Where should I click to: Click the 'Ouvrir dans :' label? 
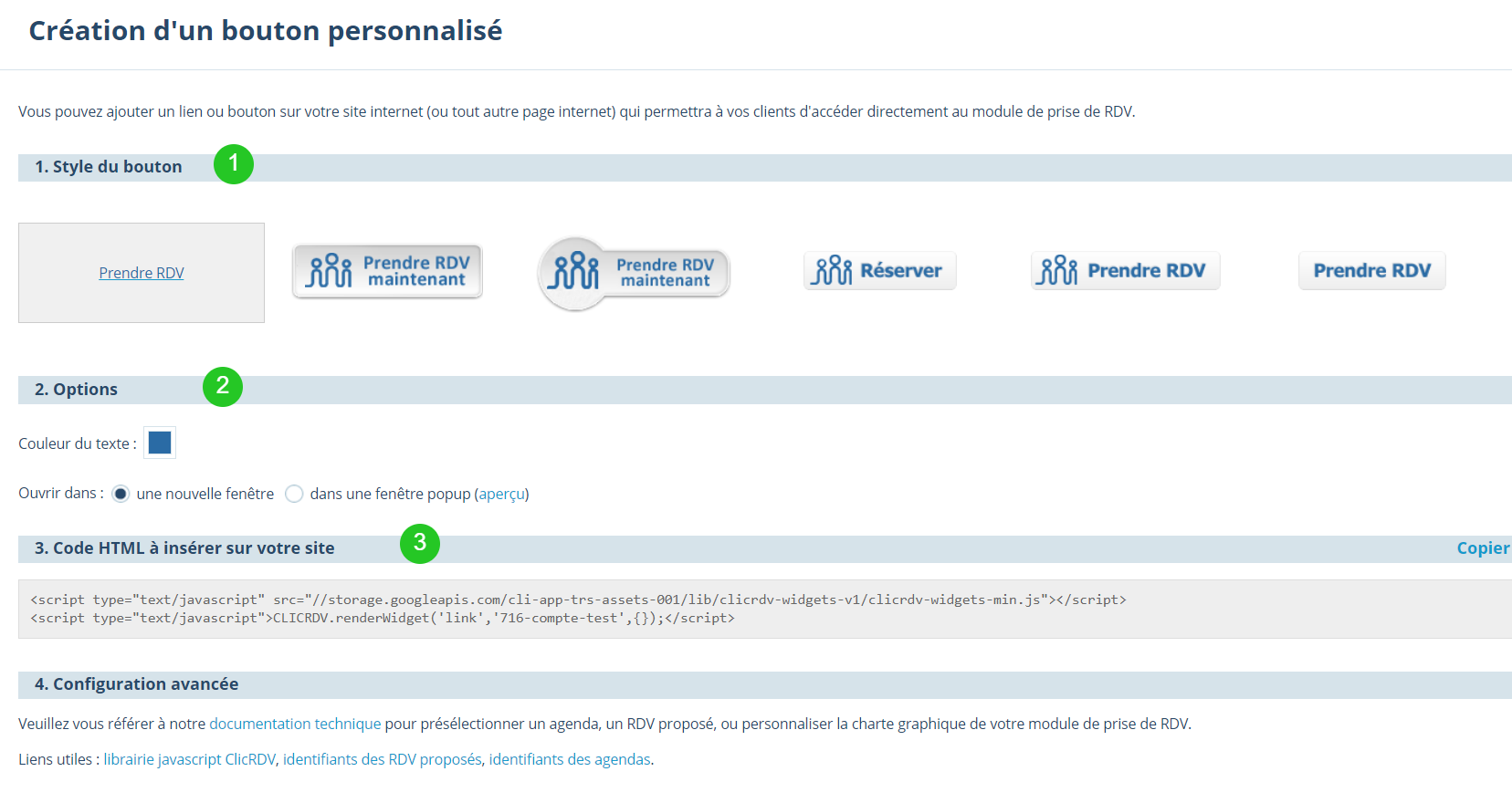click(61, 493)
